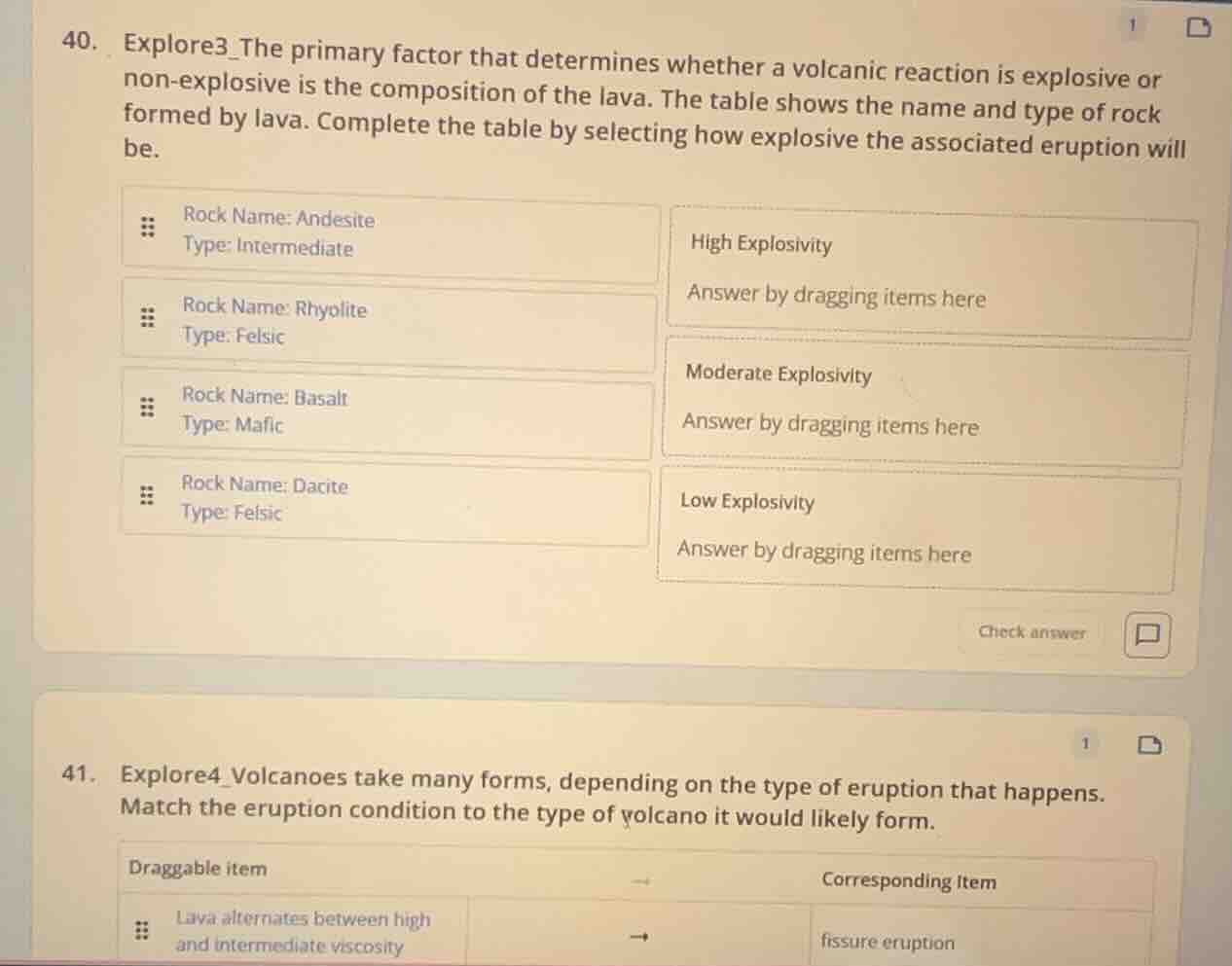Click the drag handle beside Andesite
The width and height of the screenshot is (1232, 966).
(x=147, y=228)
